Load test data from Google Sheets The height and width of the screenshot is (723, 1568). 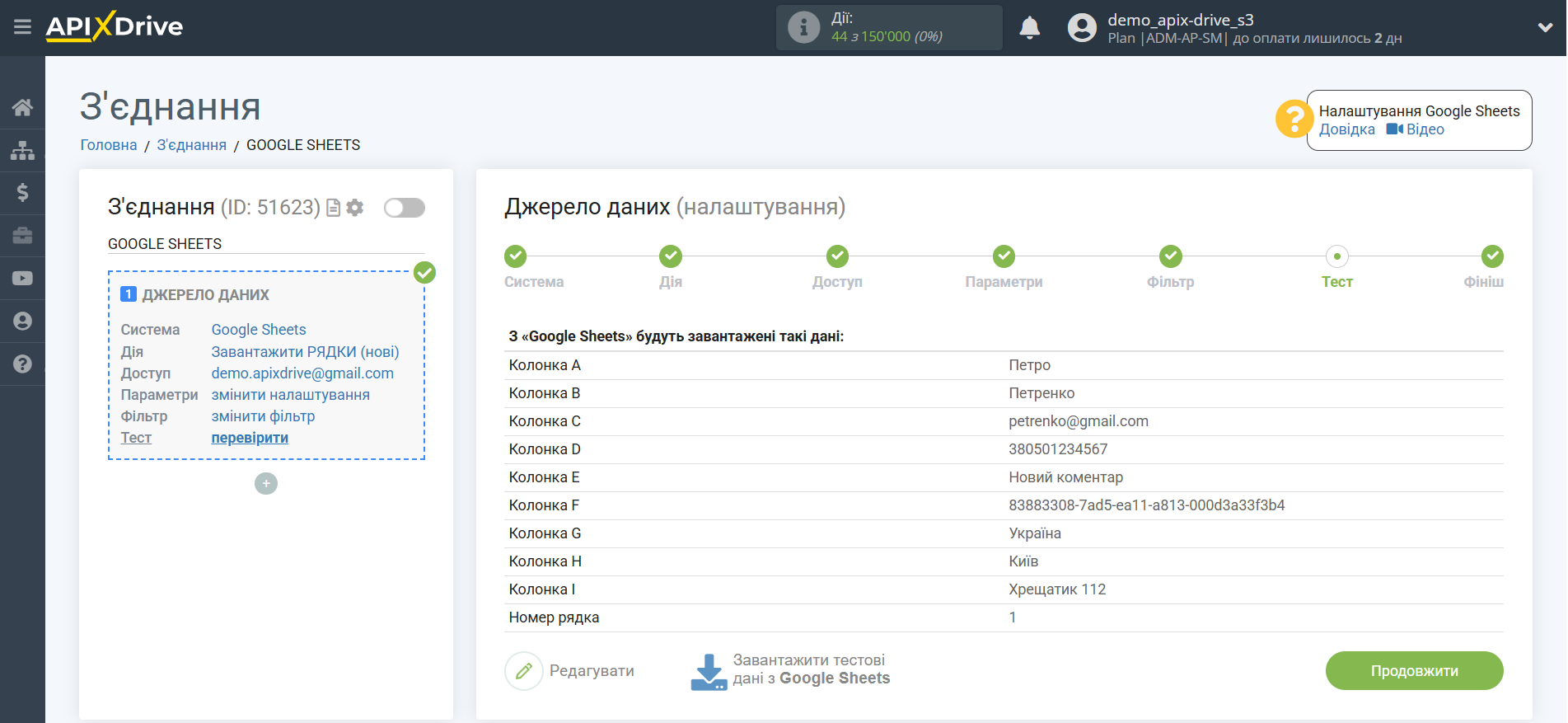tap(812, 669)
